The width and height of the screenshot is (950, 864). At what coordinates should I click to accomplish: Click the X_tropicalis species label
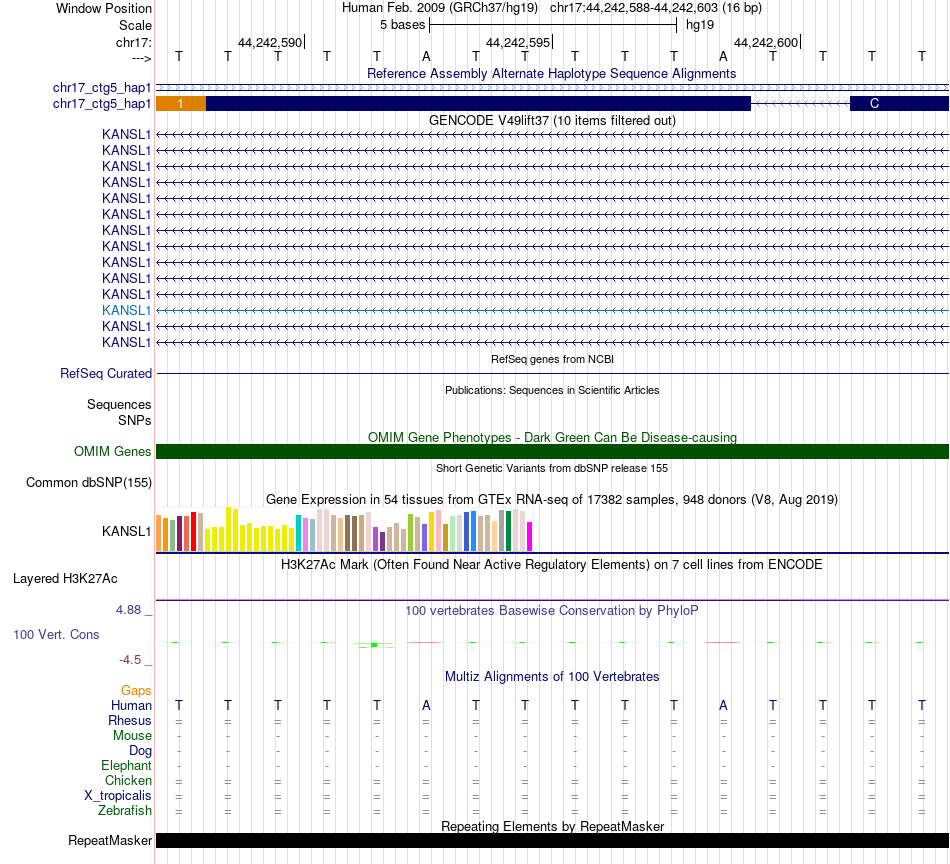coord(118,796)
